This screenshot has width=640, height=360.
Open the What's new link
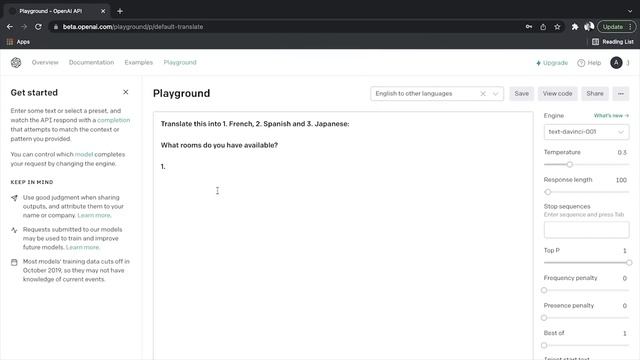point(611,116)
